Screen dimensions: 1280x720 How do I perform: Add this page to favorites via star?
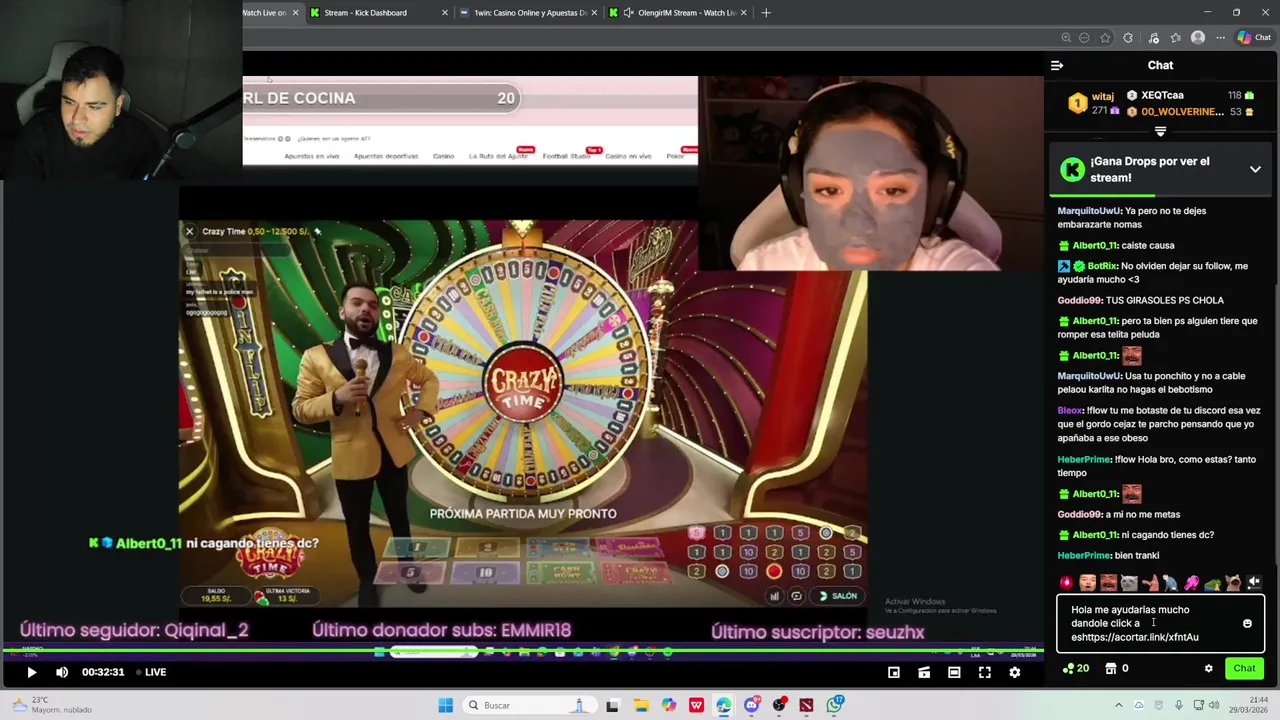point(1105,38)
